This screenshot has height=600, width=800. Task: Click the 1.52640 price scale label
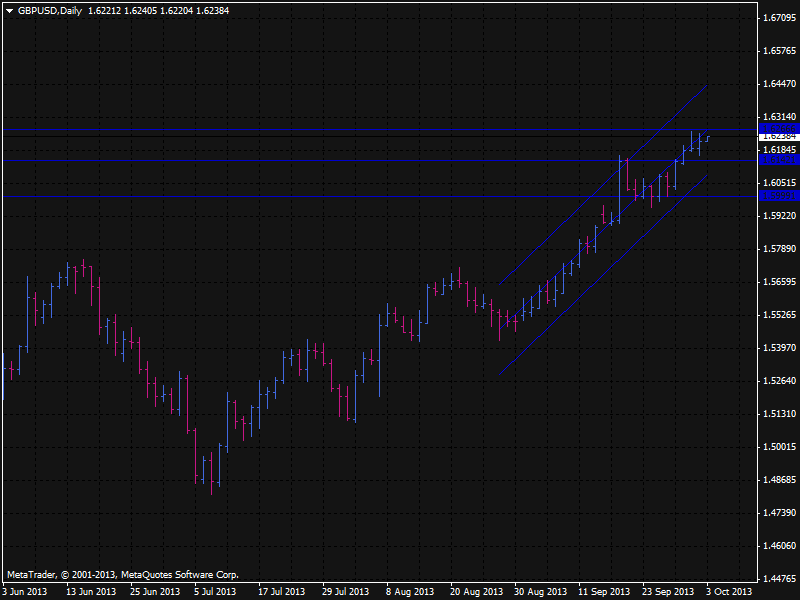click(x=778, y=381)
